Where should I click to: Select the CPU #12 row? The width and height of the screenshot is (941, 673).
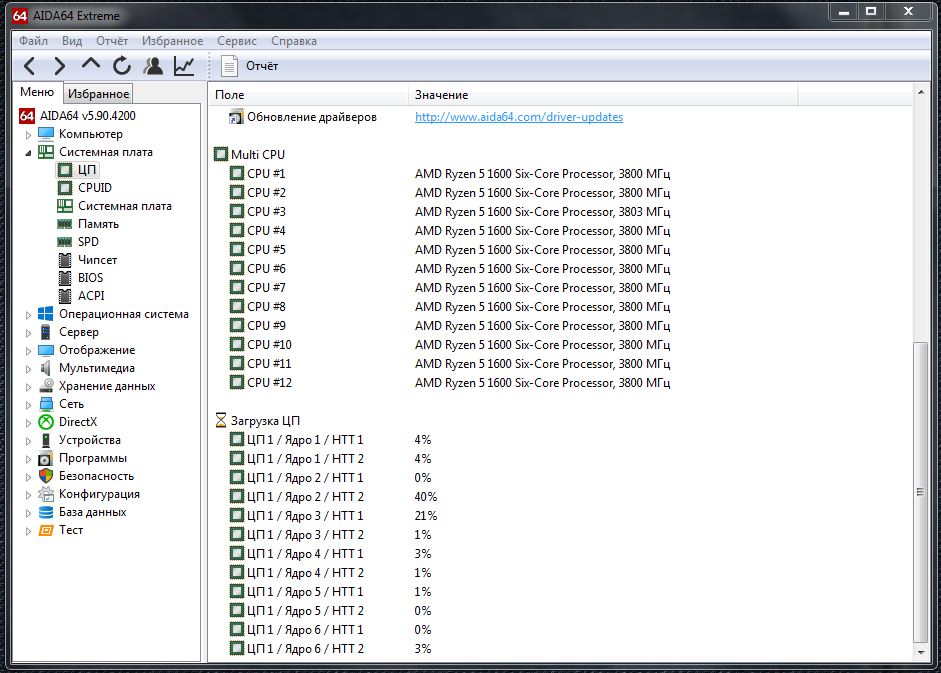coord(449,382)
